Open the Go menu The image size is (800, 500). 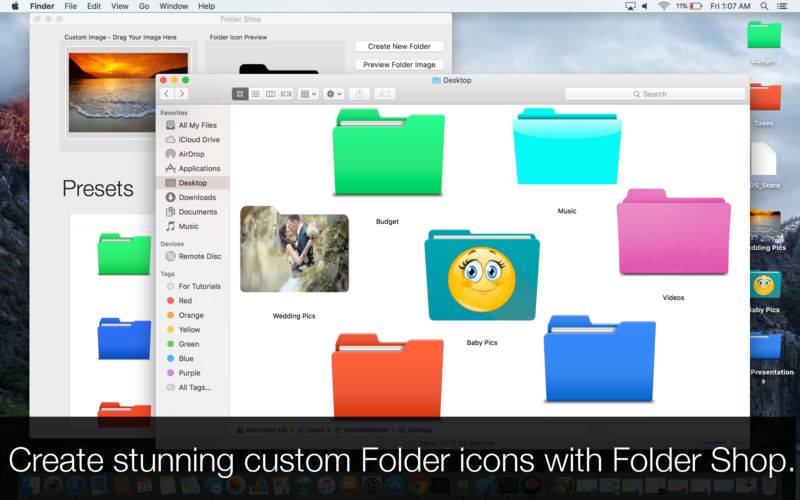(144, 6)
